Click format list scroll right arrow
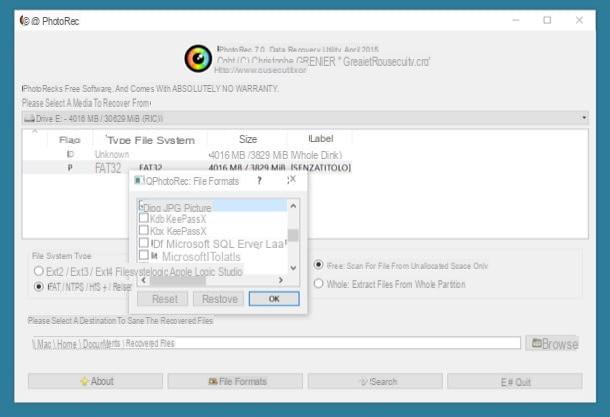Image resolution: width=610 pixels, height=417 pixels. pyautogui.click(x=280, y=280)
